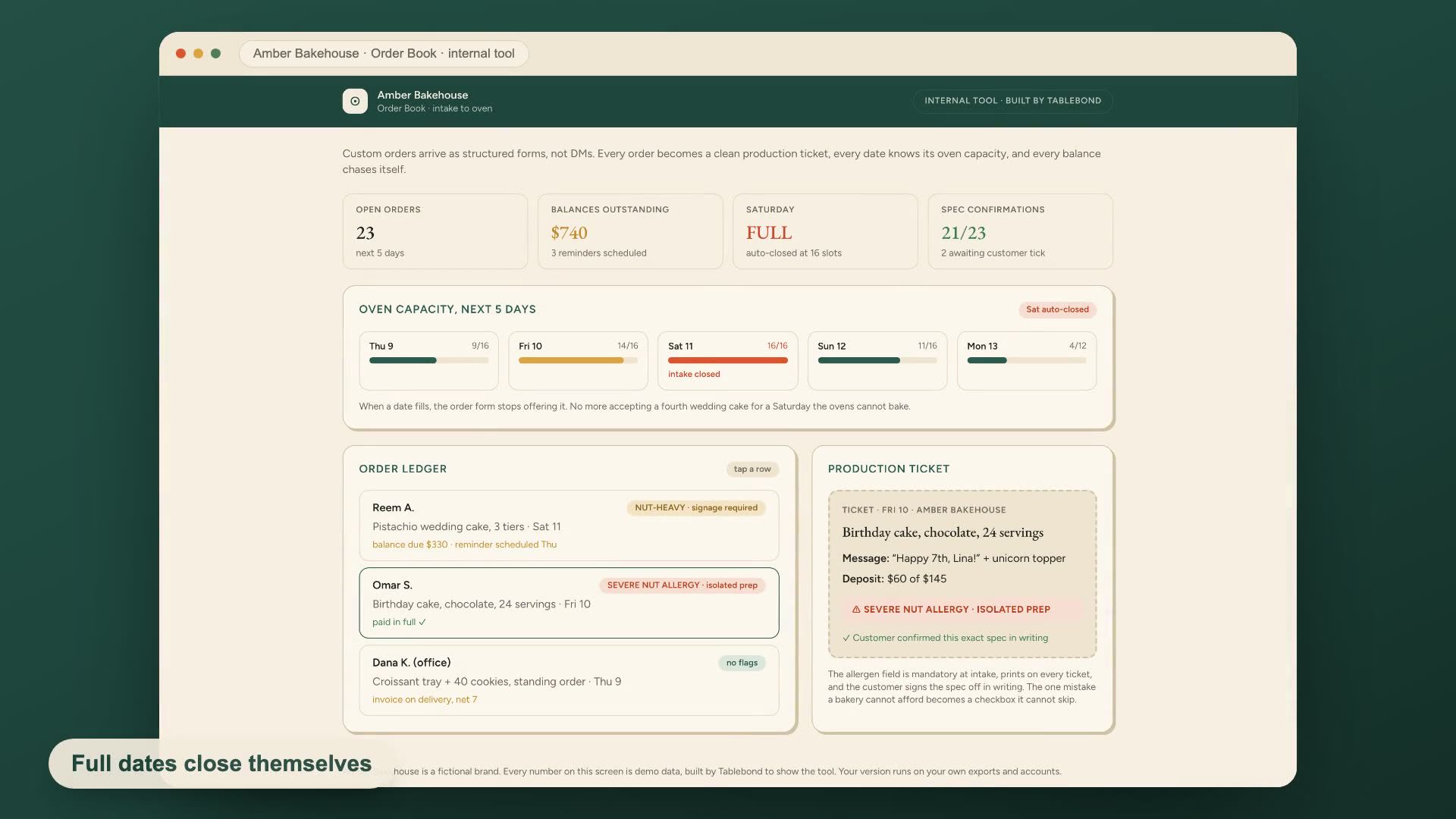Select the Mon 13 capacity card
The height and width of the screenshot is (819, 1456).
click(1027, 360)
